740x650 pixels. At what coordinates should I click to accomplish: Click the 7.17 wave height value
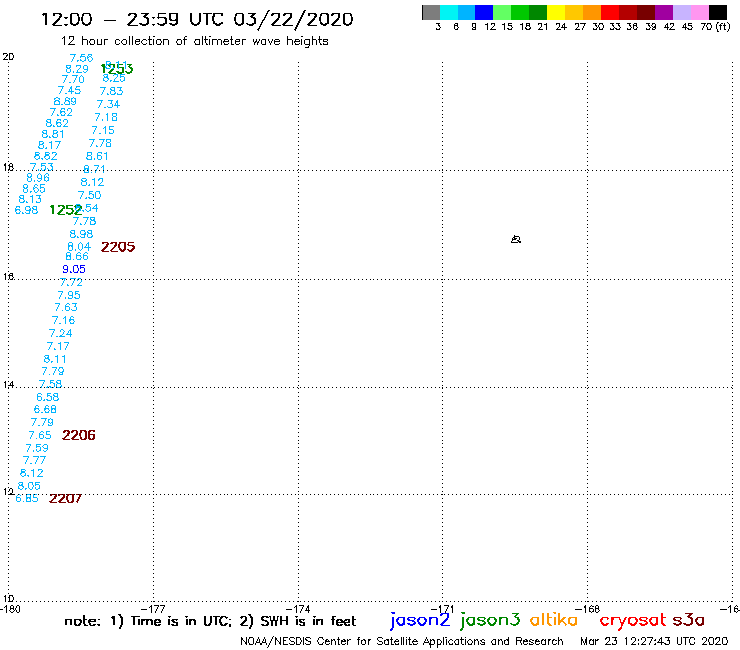(58, 346)
